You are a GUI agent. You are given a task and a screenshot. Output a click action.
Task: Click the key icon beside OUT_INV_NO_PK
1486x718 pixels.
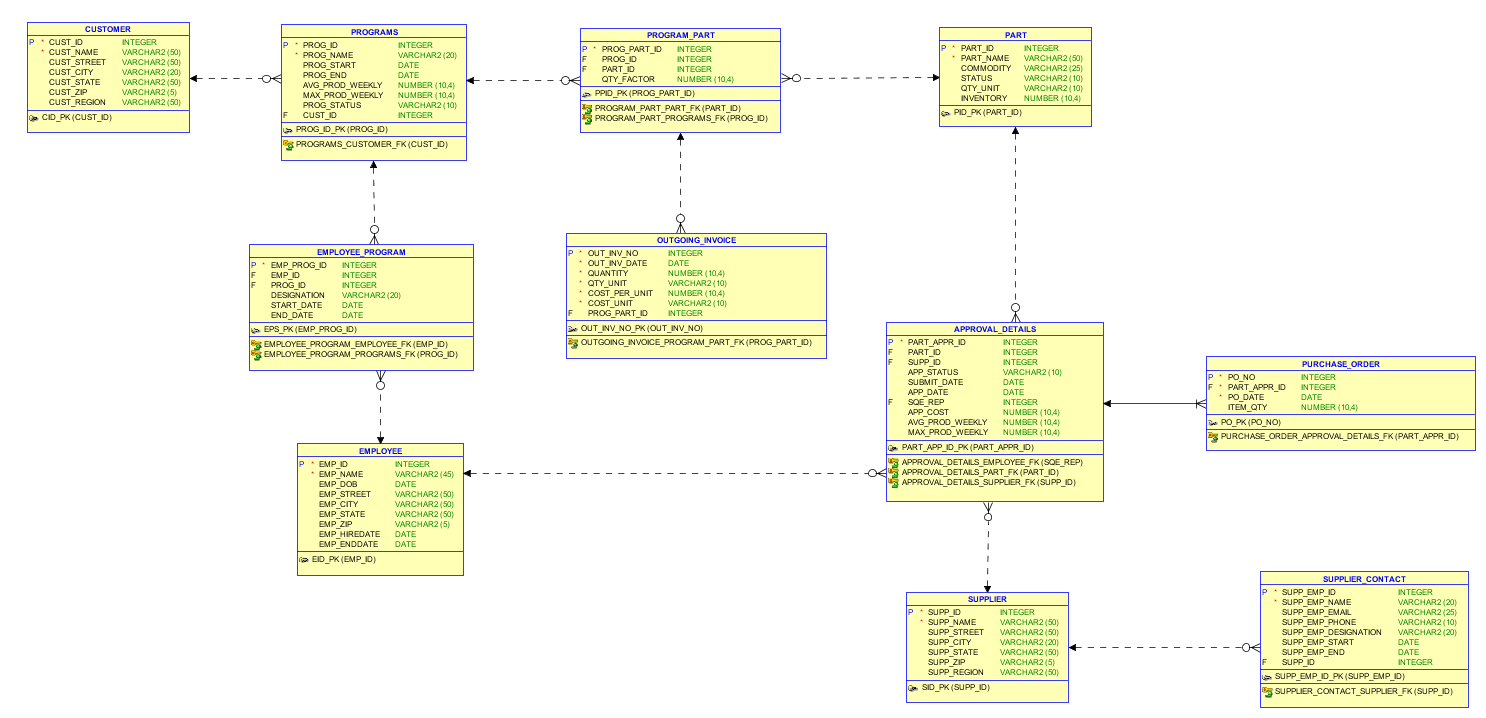point(573,328)
